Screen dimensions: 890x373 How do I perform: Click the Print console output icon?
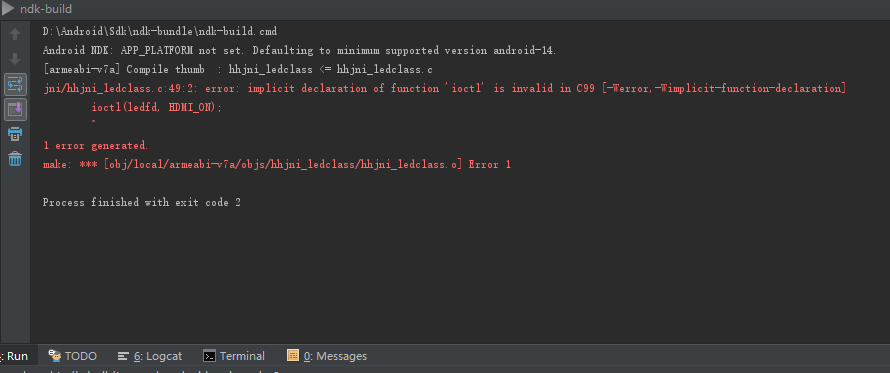pos(15,135)
